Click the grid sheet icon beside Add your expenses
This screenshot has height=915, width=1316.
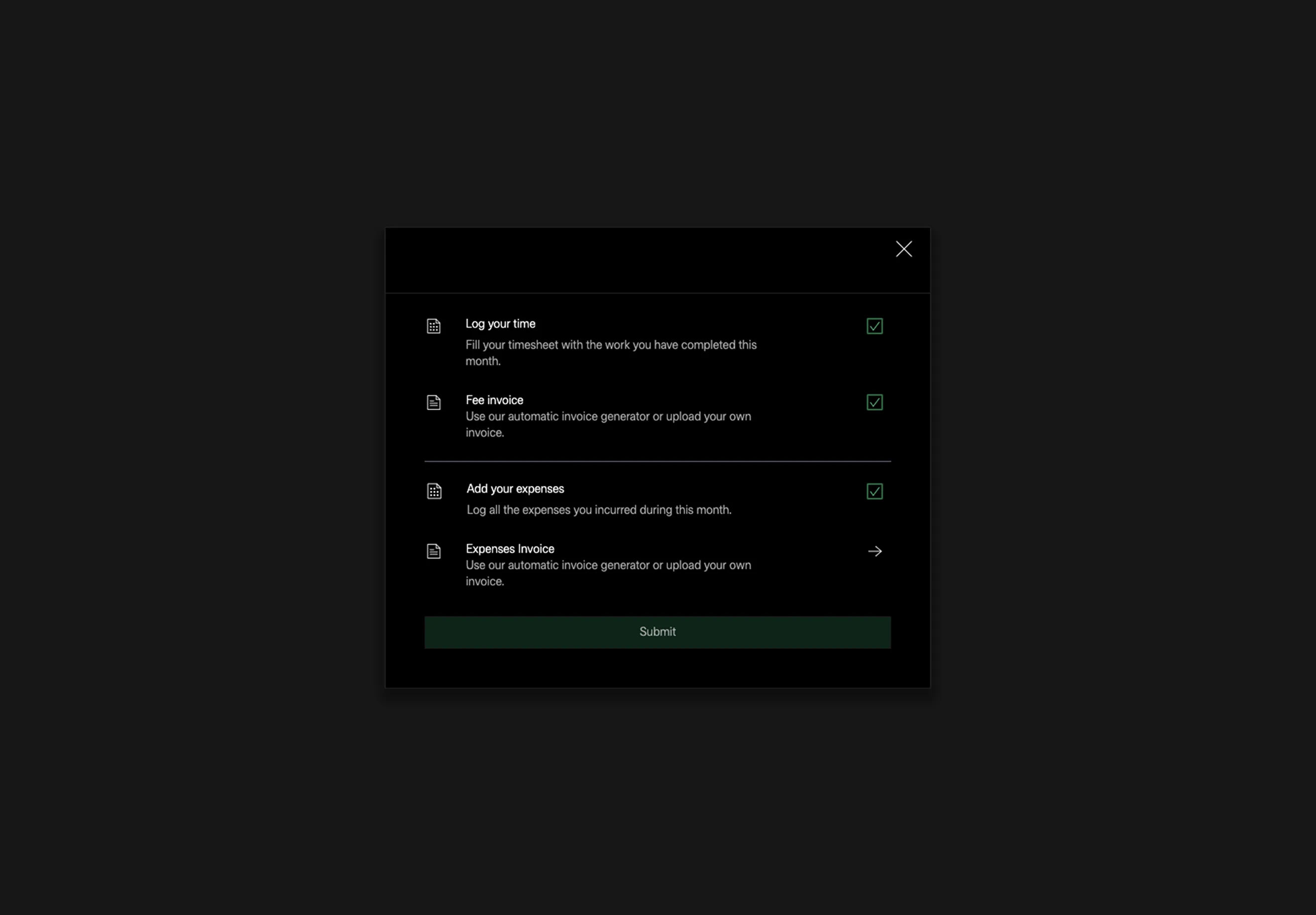(x=434, y=491)
